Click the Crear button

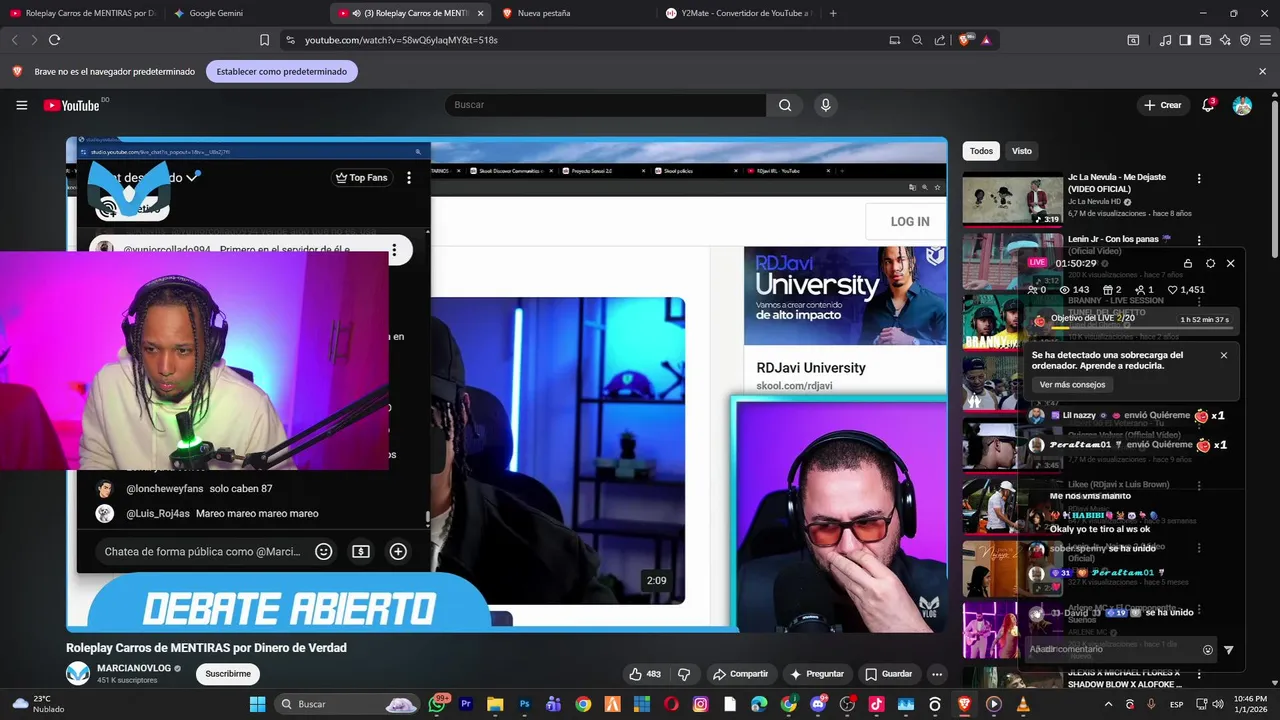(x=1163, y=105)
